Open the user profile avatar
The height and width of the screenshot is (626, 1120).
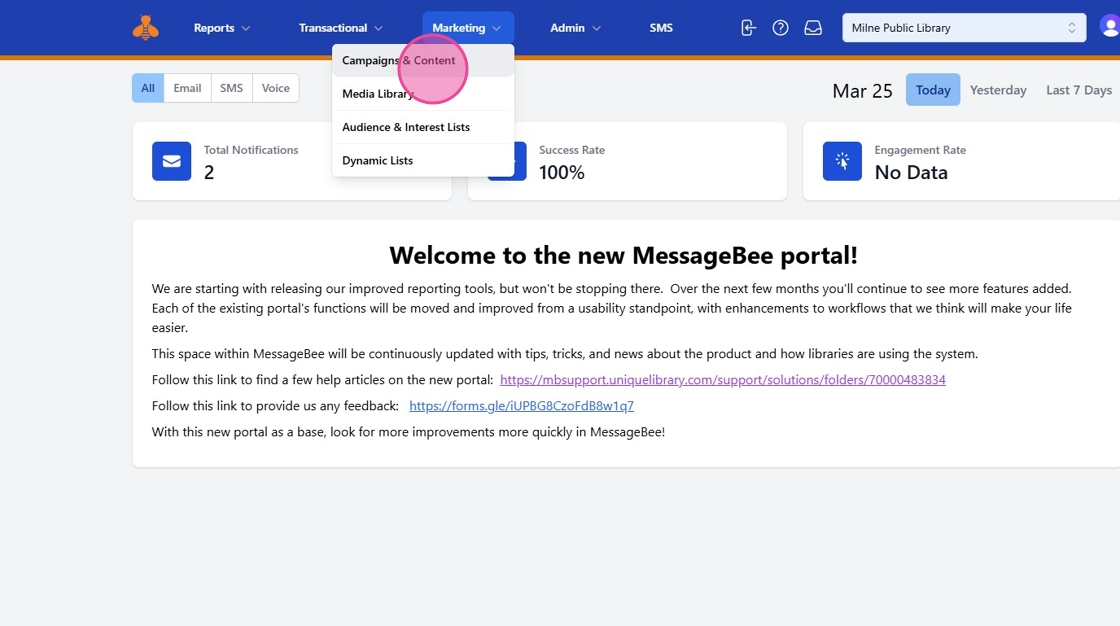click(1110, 27)
